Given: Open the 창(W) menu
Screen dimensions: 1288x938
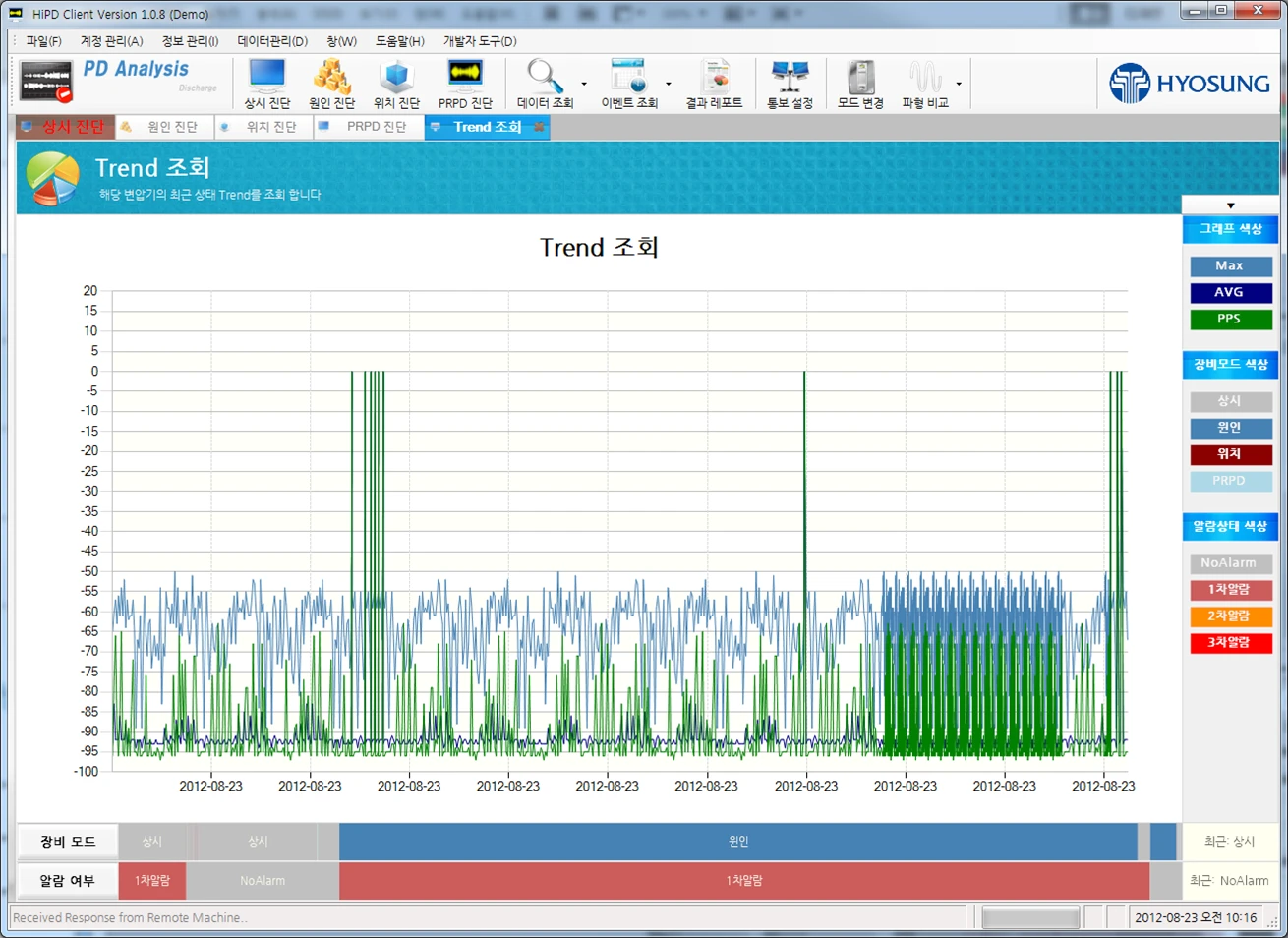Looking at the screenshot, I should click(x=341, y=41).
